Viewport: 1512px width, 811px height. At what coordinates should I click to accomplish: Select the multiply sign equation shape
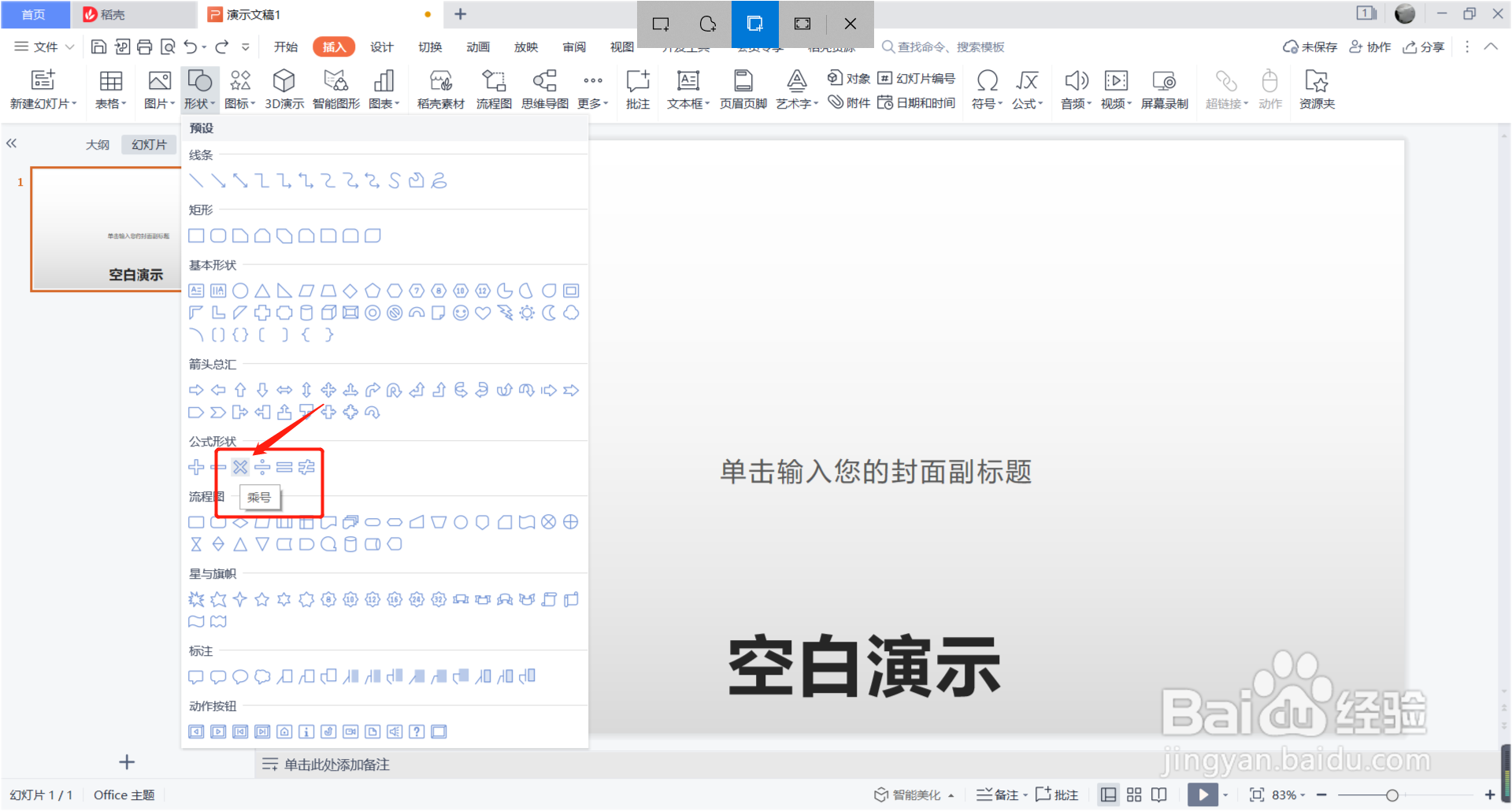[240, 467]
